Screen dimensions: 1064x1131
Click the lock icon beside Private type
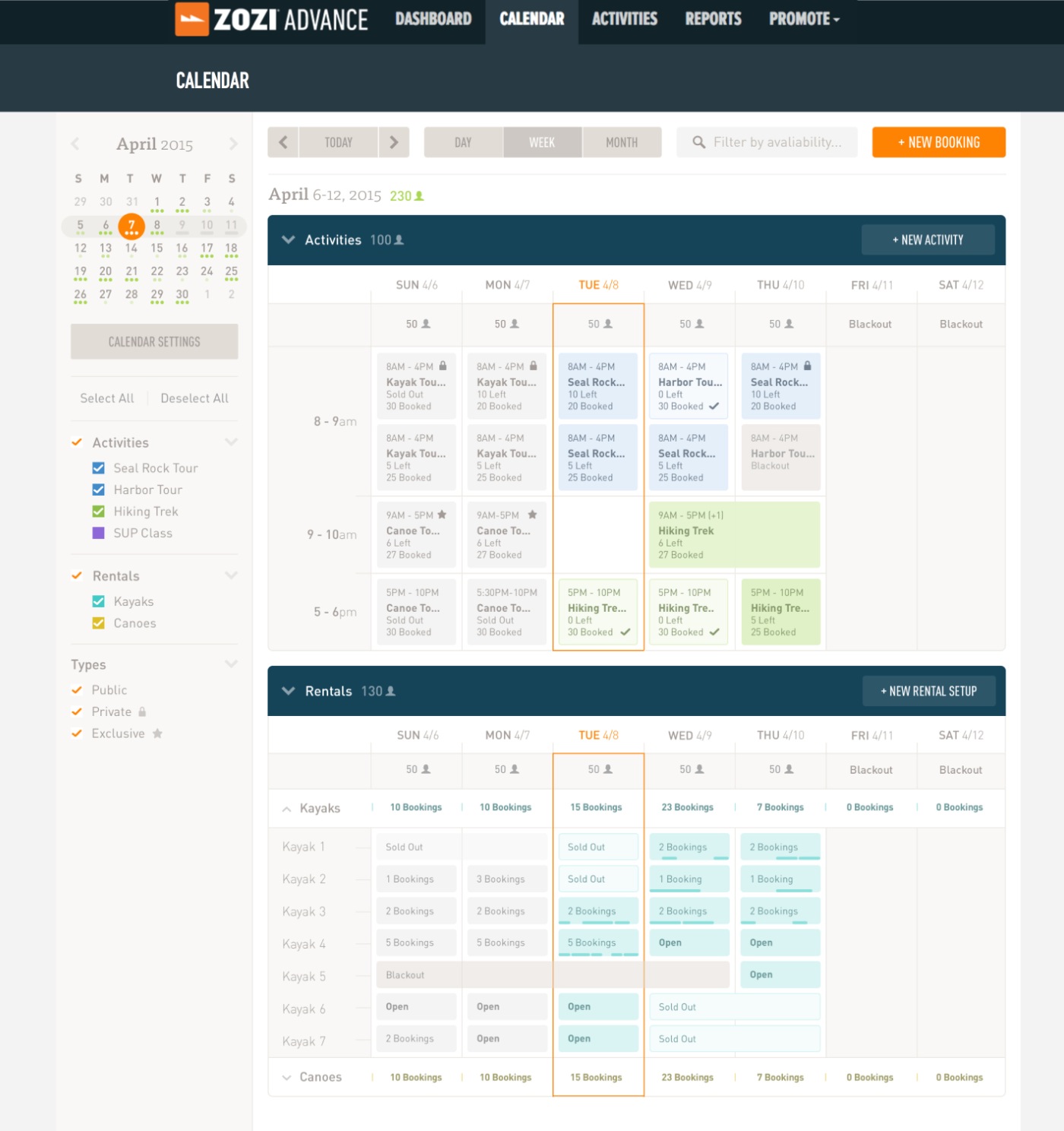142,712
